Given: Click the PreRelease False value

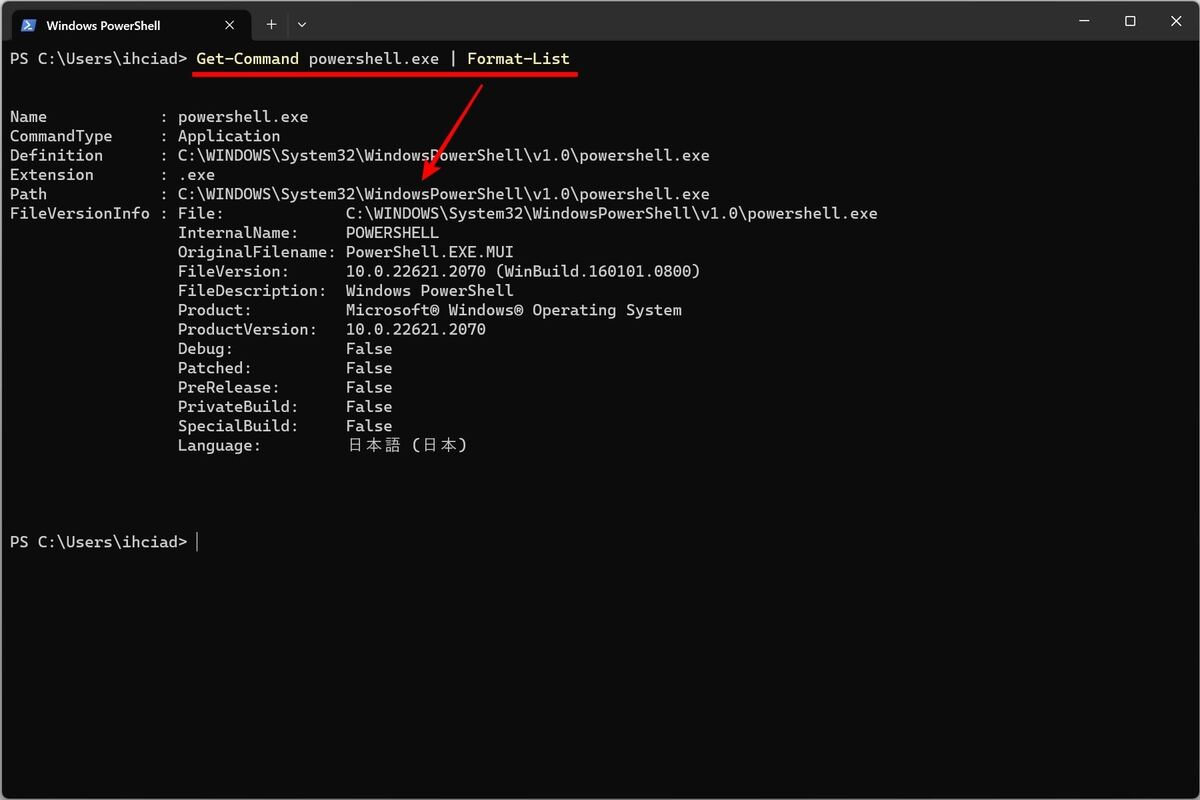Looking at the screenshot, I should [369, 387].
